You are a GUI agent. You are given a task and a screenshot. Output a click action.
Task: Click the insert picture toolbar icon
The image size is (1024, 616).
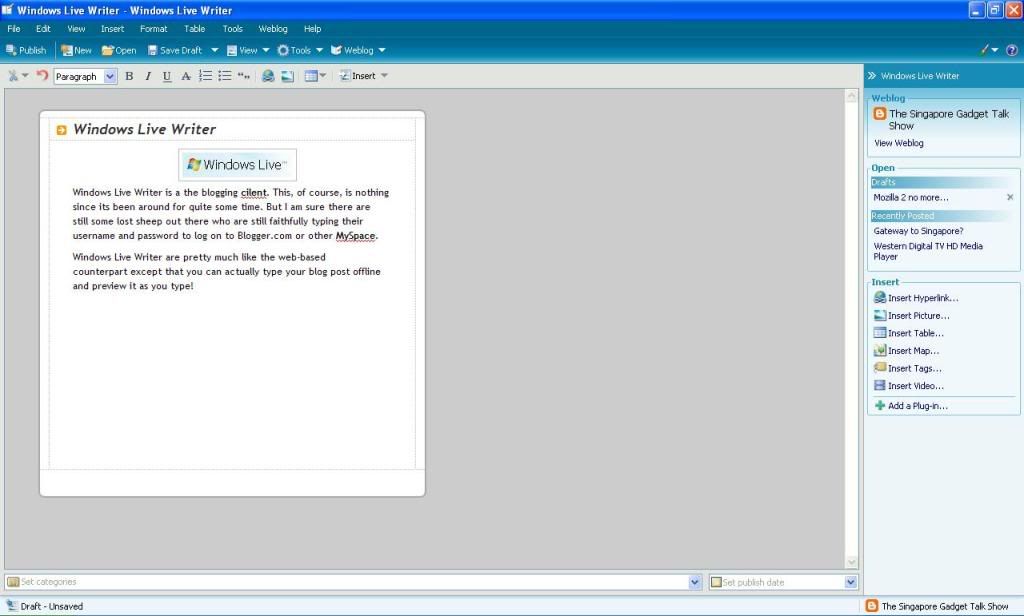tap(287, 76)
